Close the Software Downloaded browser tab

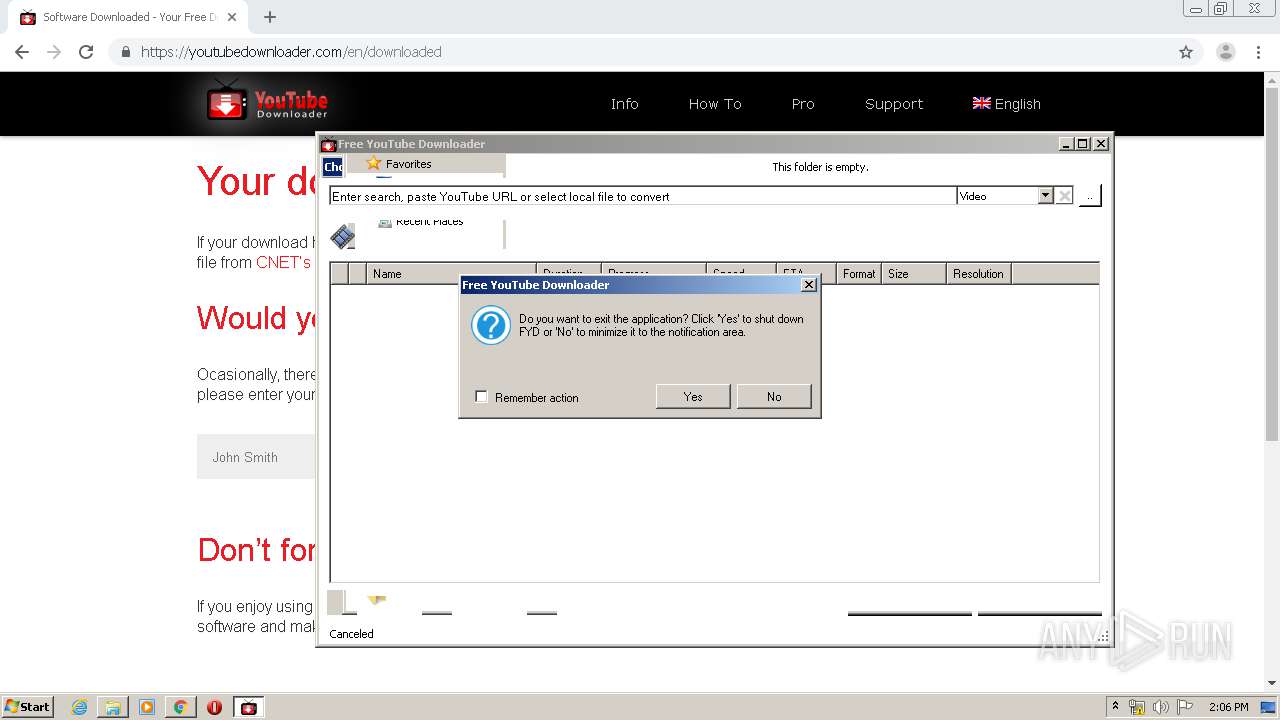(233, 17)
